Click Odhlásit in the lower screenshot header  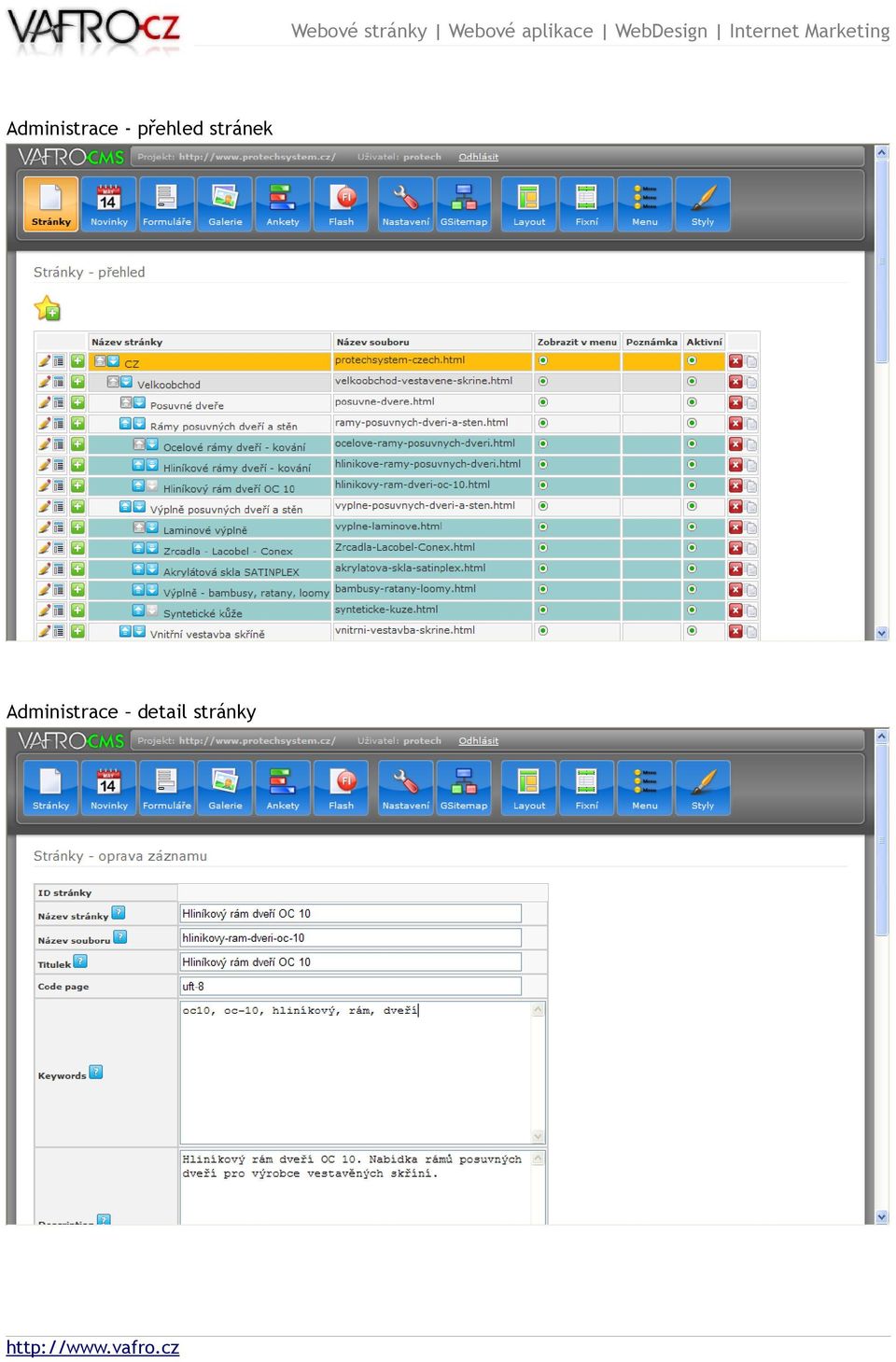click(478, 740)
